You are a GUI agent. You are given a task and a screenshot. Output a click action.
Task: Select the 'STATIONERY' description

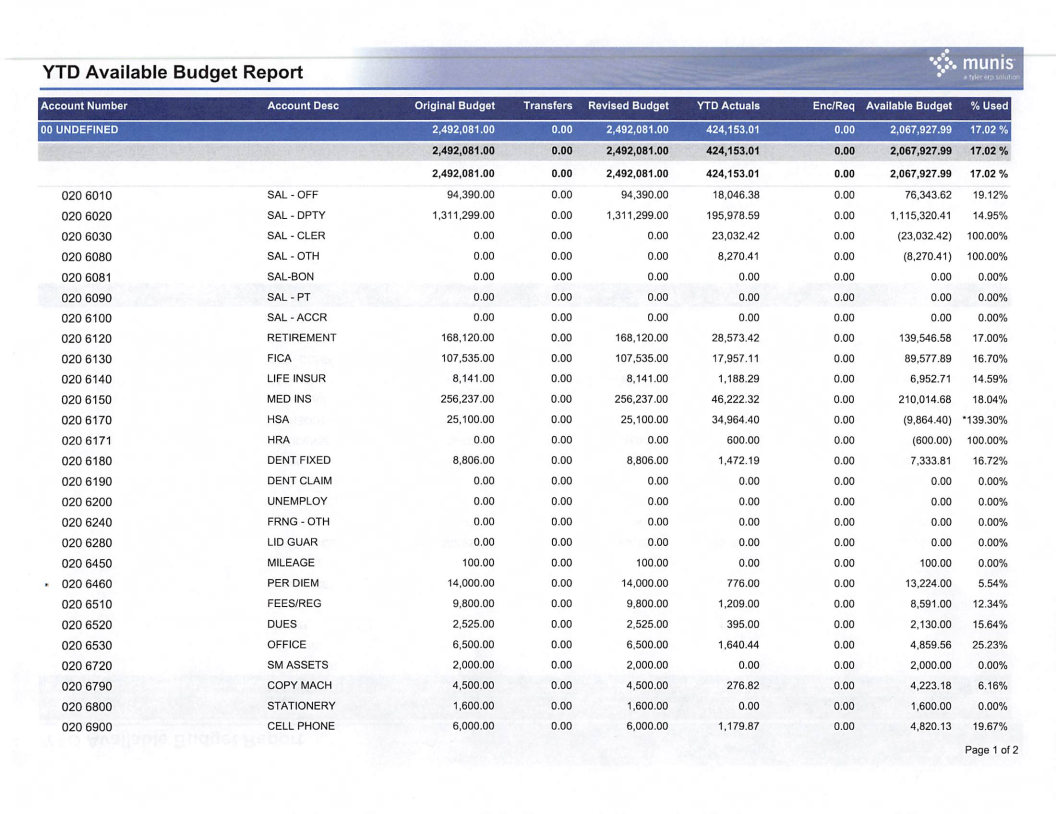[301, 706]
